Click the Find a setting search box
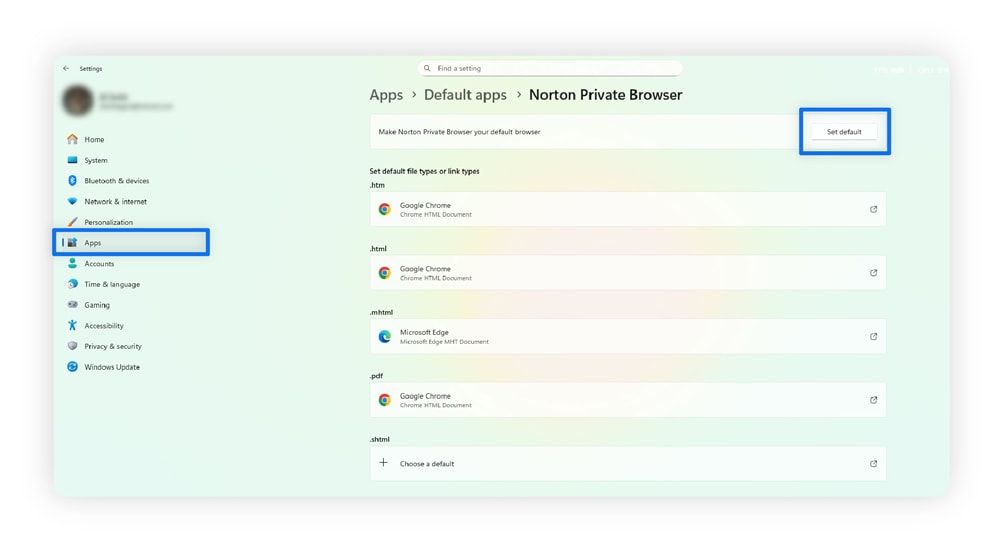The image size is (1000, 542). [550, 69]
